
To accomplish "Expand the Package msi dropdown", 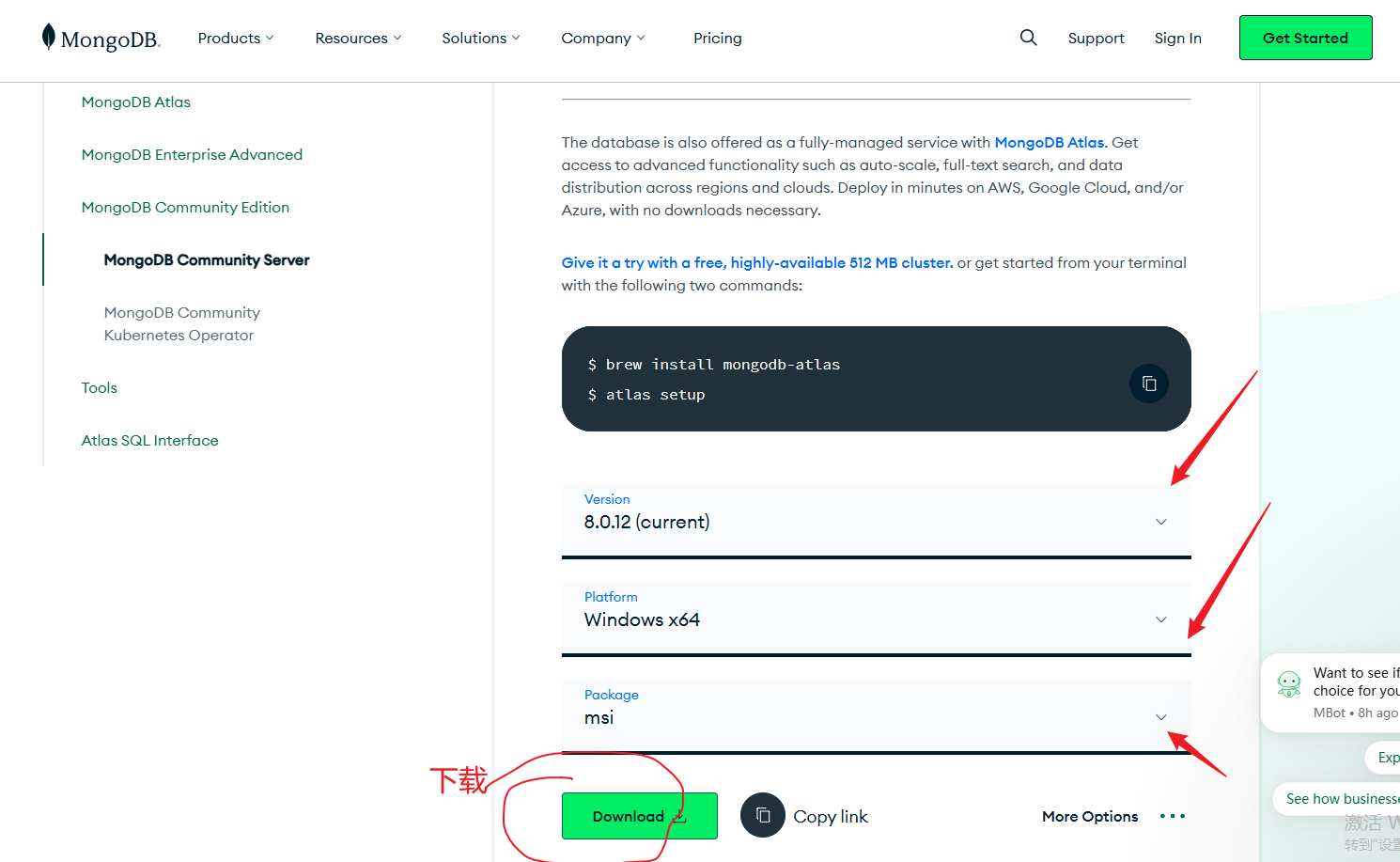I will pyautogui.click(x=877, y=716).
